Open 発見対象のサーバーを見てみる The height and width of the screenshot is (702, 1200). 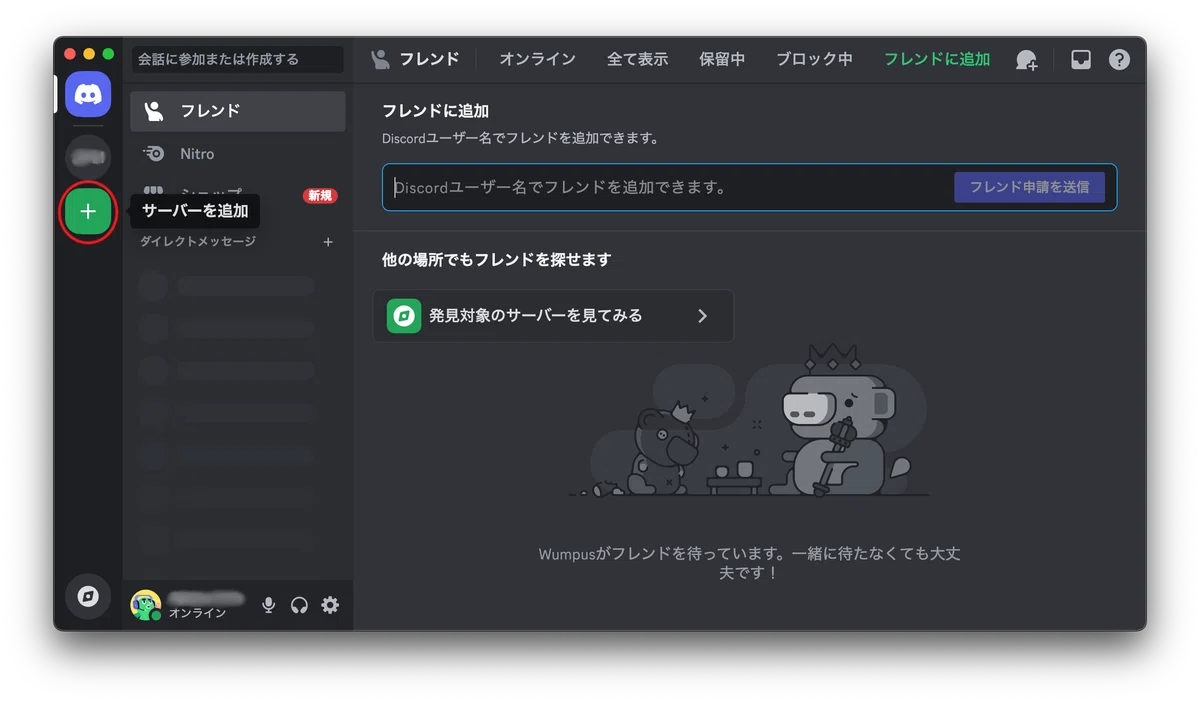click(x=553, y=316)
